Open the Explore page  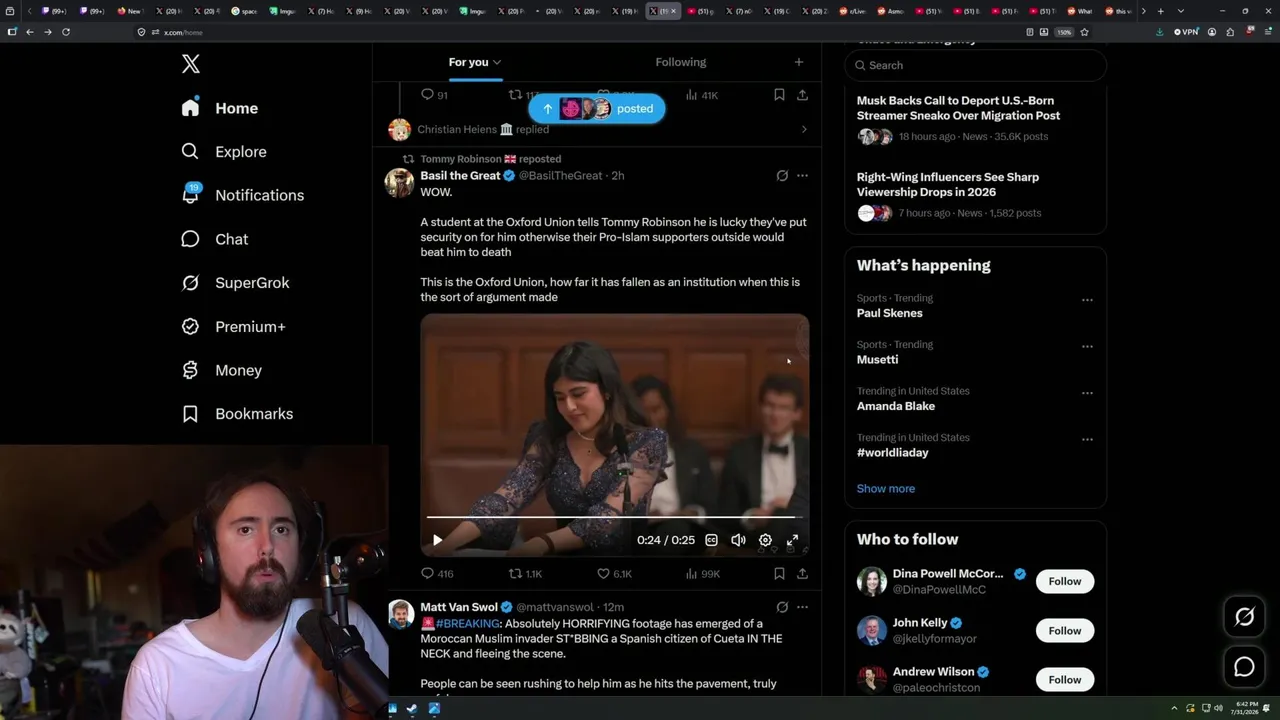tap(223, 152)
